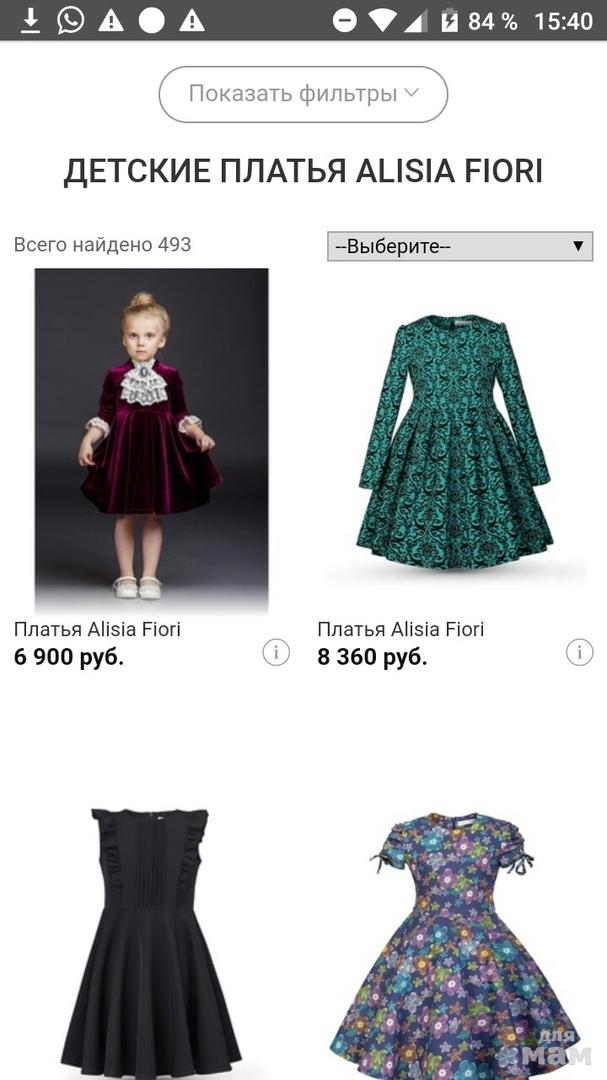Expand the Показать фильтры filter button
Screen dimensions: 607x1080
click(x=303, y=94)
